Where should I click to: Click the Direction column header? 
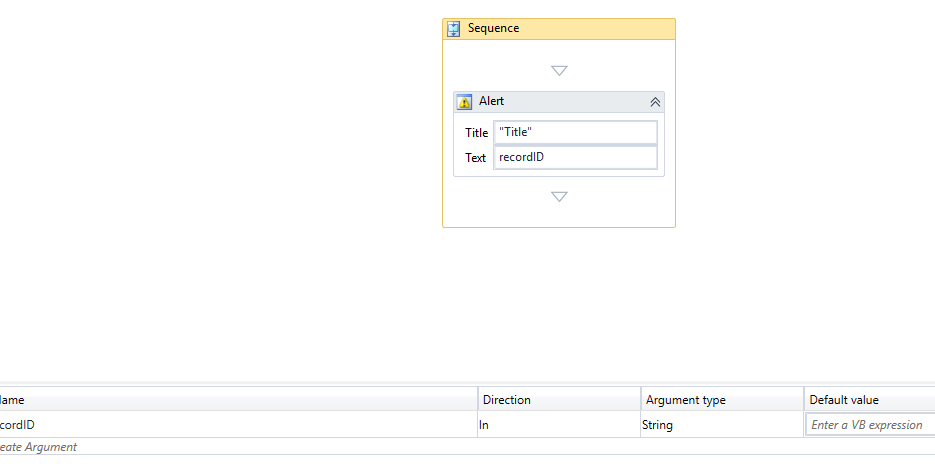[559, 400]
